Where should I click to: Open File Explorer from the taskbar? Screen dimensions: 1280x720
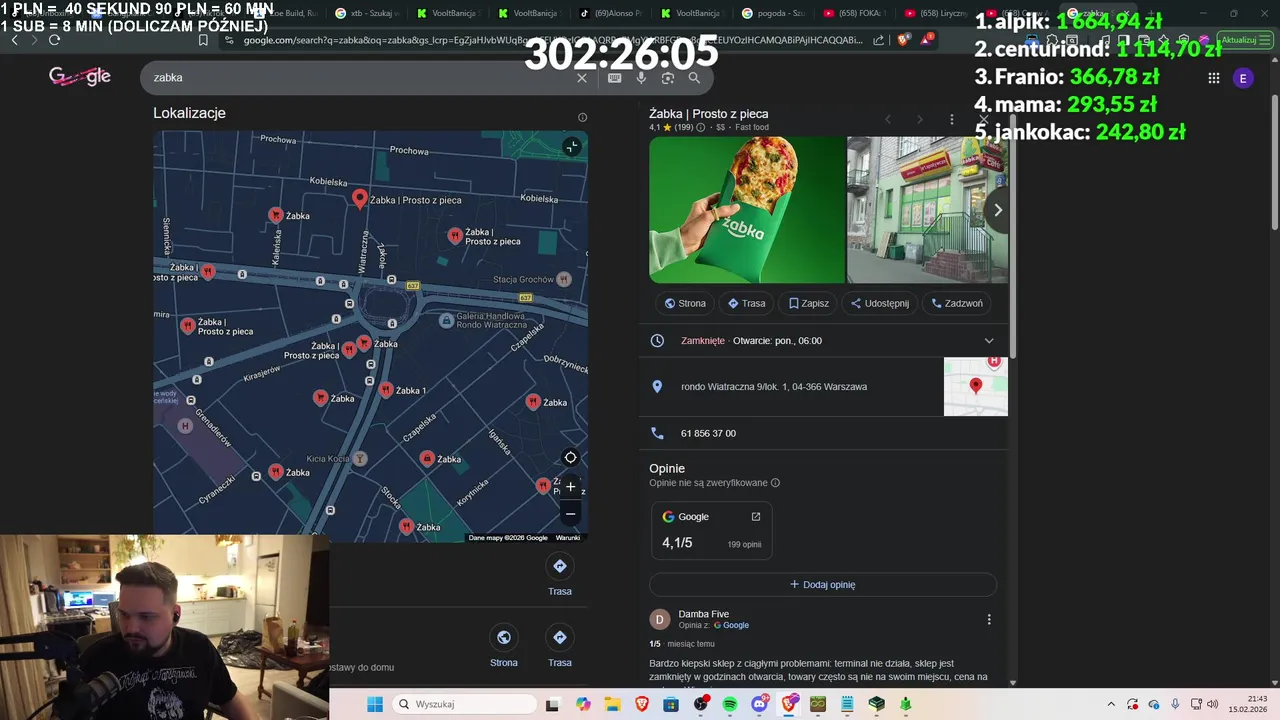click(612, 705)
